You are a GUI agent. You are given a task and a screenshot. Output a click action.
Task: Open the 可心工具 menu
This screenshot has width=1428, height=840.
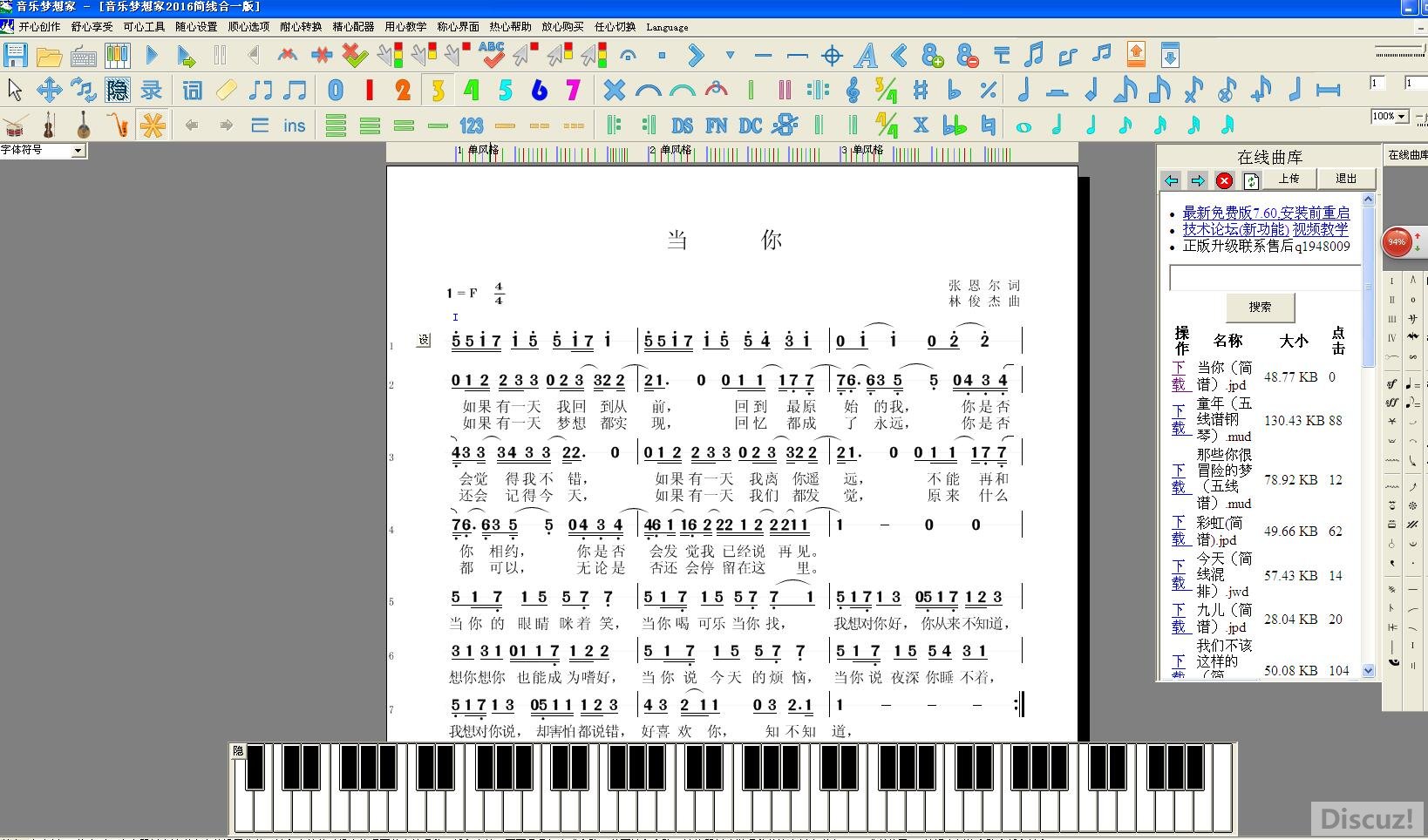[x=144, y=27]
